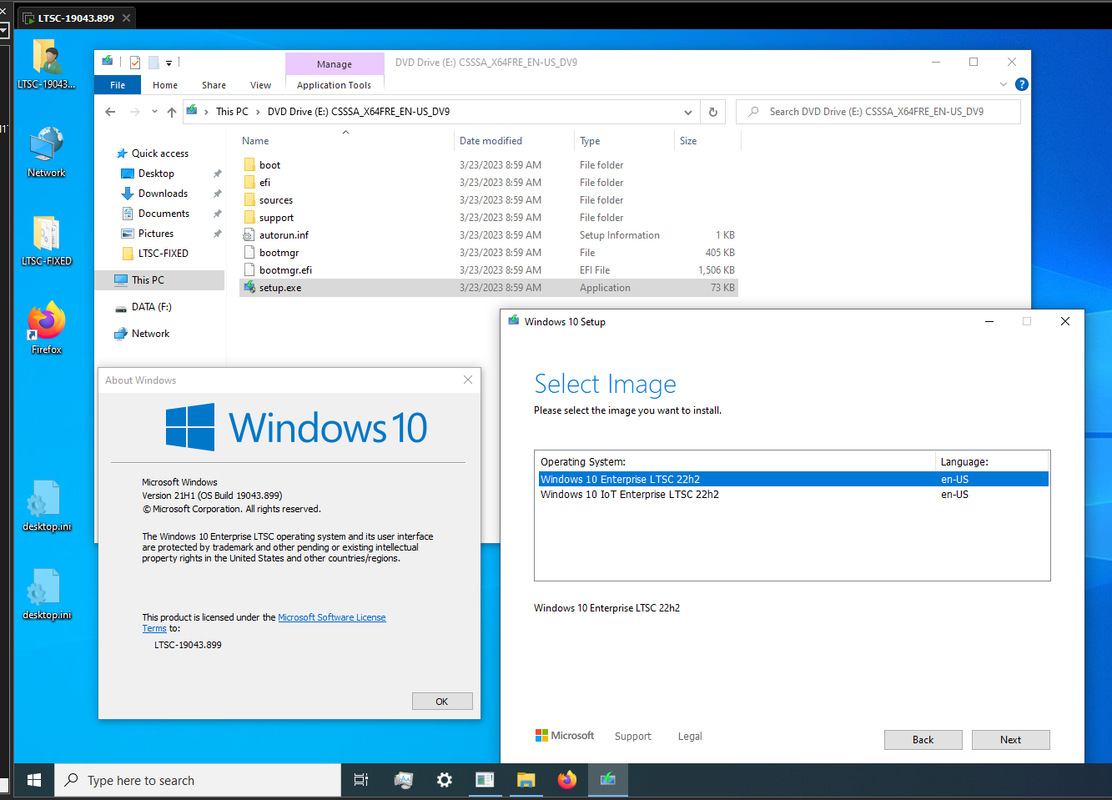Open Support link in Setup

click(x=633, y=736)
